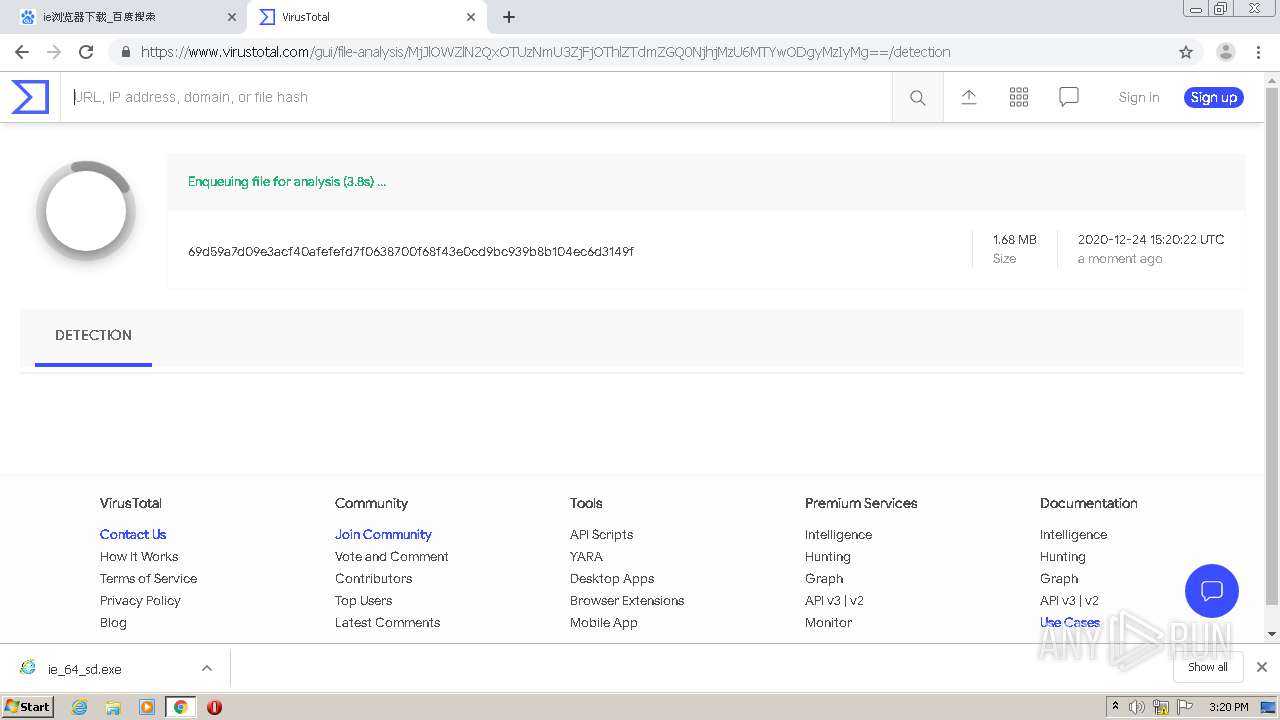Click Show all downloads button
This screenshot has height=720, width=1280.
(x=1208, y=667)
